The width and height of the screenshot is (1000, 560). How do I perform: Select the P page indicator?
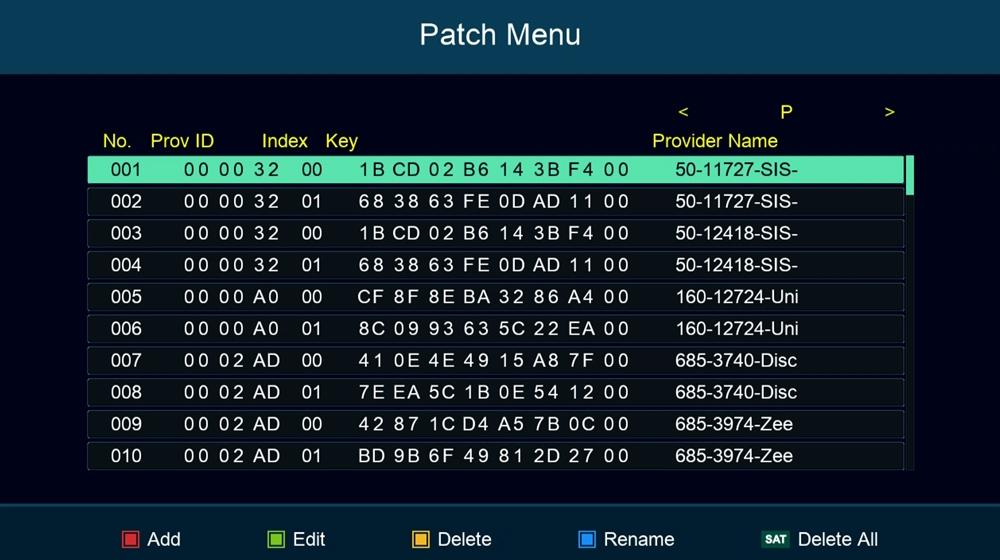tap(786, 112)
